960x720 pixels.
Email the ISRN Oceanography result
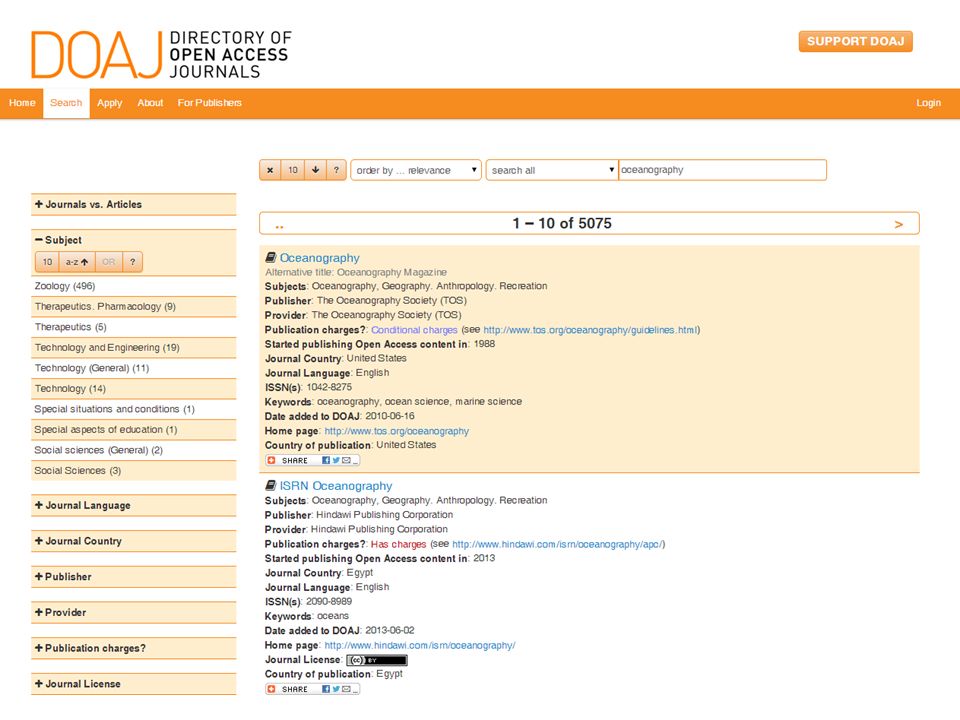pos(347,689)
